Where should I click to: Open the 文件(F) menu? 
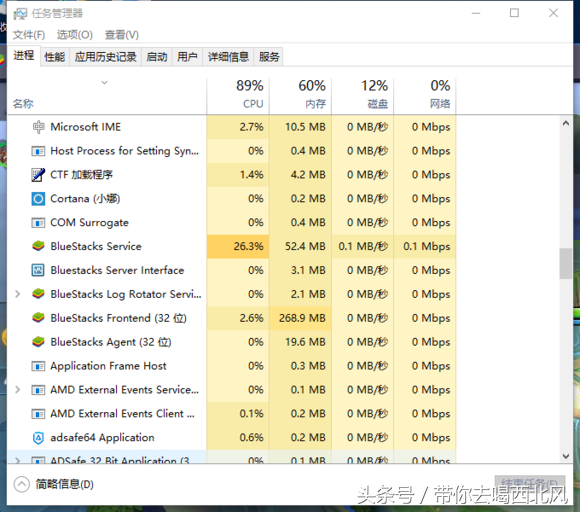[29, 35]
